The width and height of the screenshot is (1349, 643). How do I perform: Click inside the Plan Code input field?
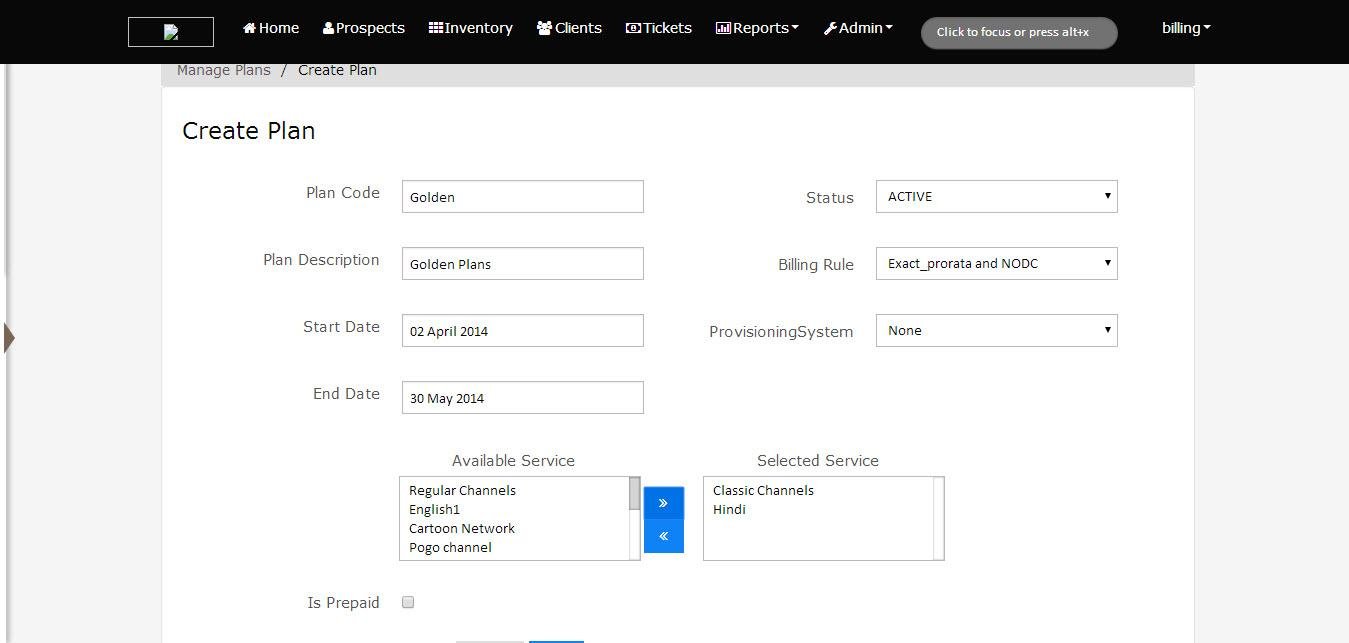coord(521,196)
